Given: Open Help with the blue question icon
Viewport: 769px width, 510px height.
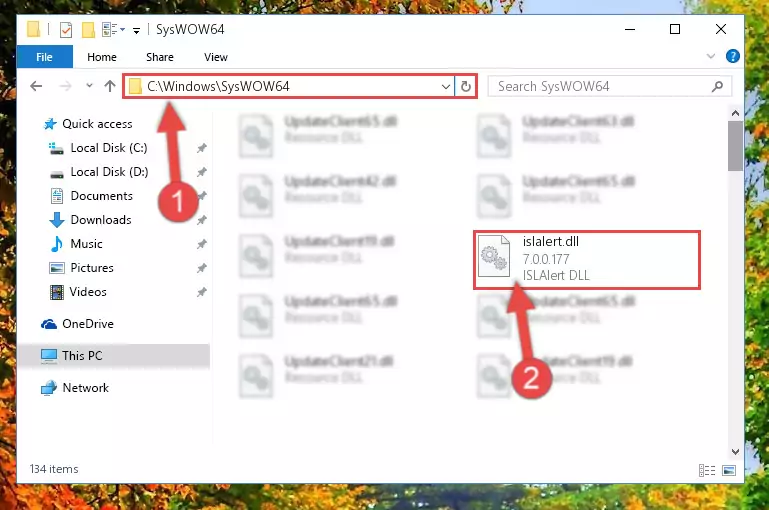Looking at the screenshot, I should click(x=732, y=56).
